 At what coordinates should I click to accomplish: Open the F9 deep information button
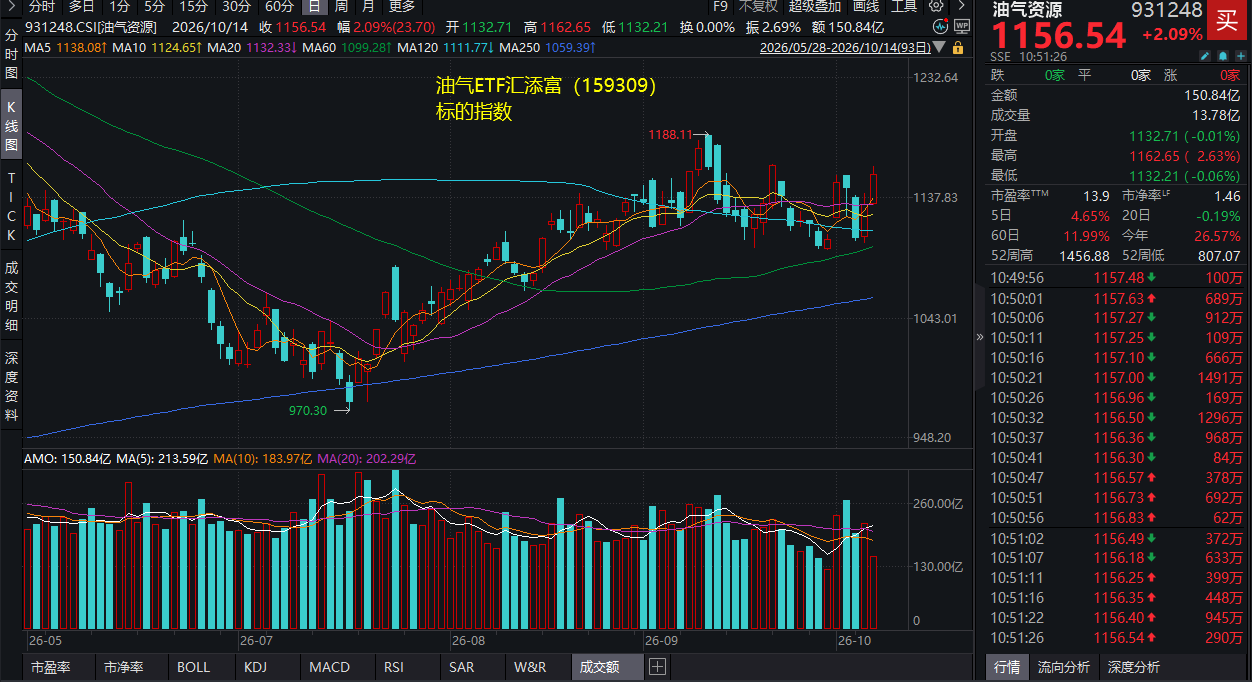point(720,6)
